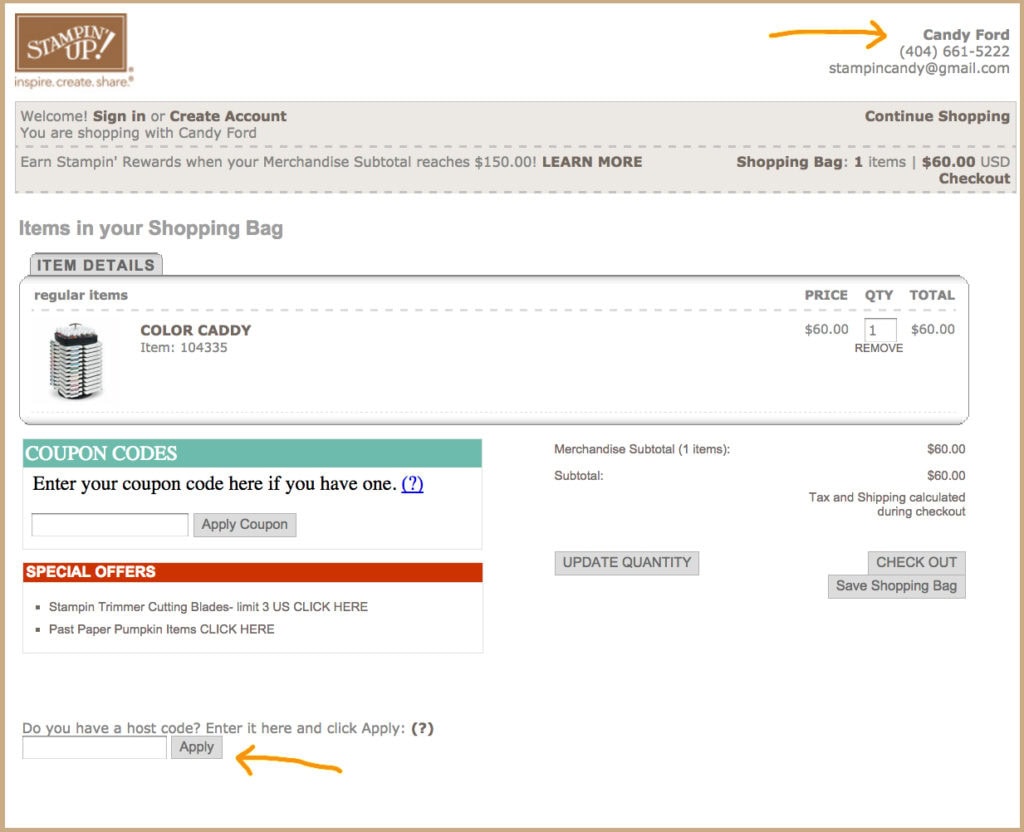1024x832 pixels.
Task: Open LEARN MORE about Stampin' Rewards
Action: coord(592,162)
